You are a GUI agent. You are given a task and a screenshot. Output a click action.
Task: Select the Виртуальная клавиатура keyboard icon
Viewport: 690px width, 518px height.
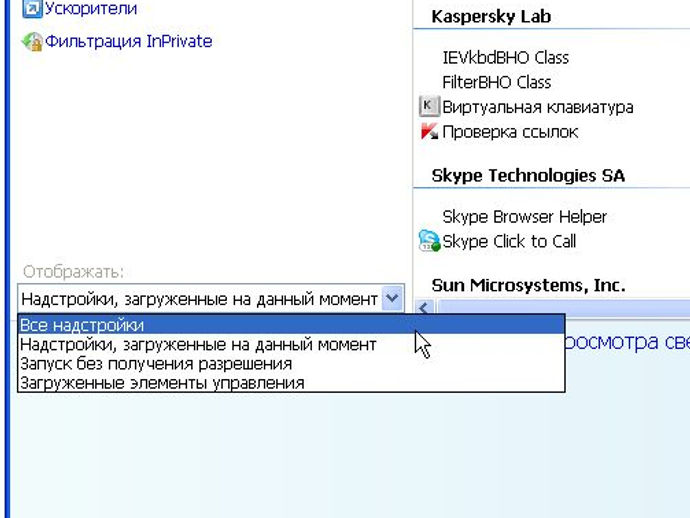[x=429, y=106]
